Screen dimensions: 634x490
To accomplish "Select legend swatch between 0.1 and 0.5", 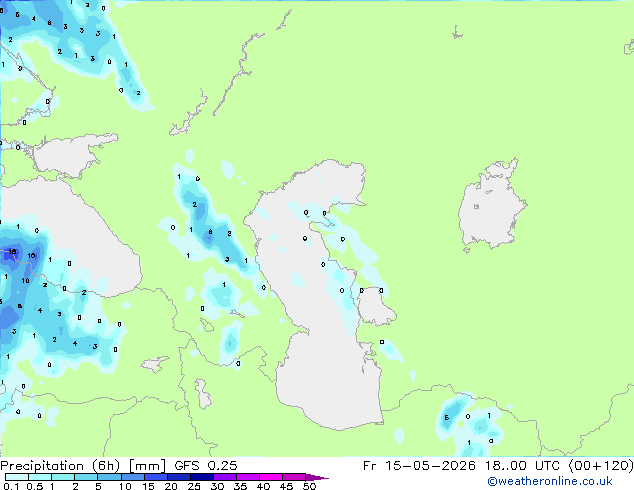I will tap(17, 477).
